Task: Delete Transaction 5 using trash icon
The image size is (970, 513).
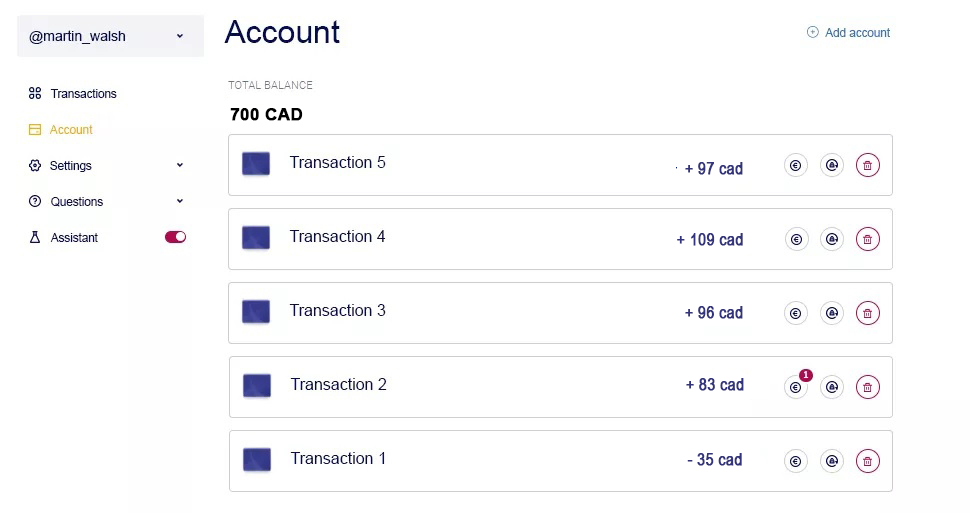Action: [x=868, y=166]
